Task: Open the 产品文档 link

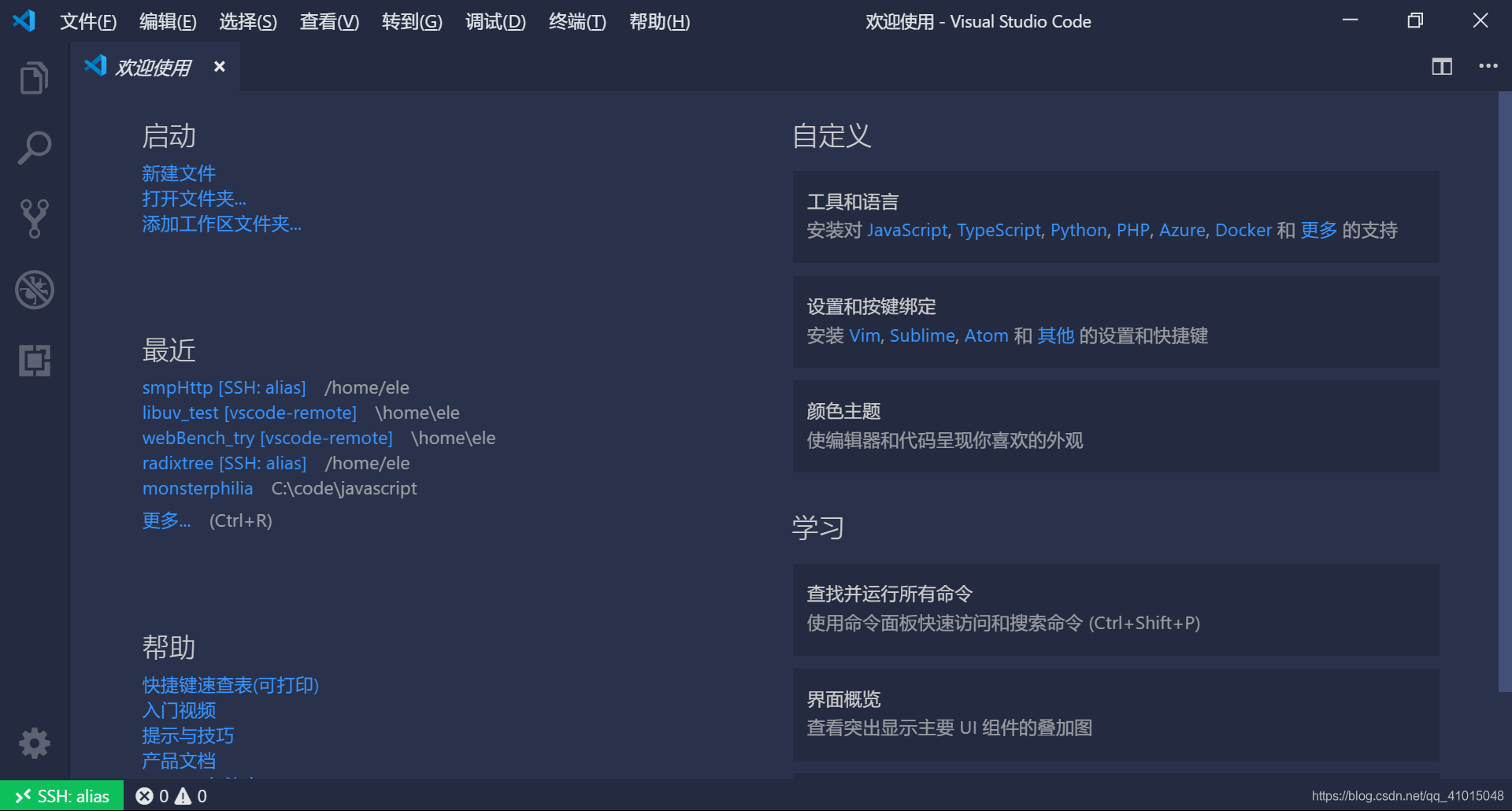Action: [x=179, y=761]
